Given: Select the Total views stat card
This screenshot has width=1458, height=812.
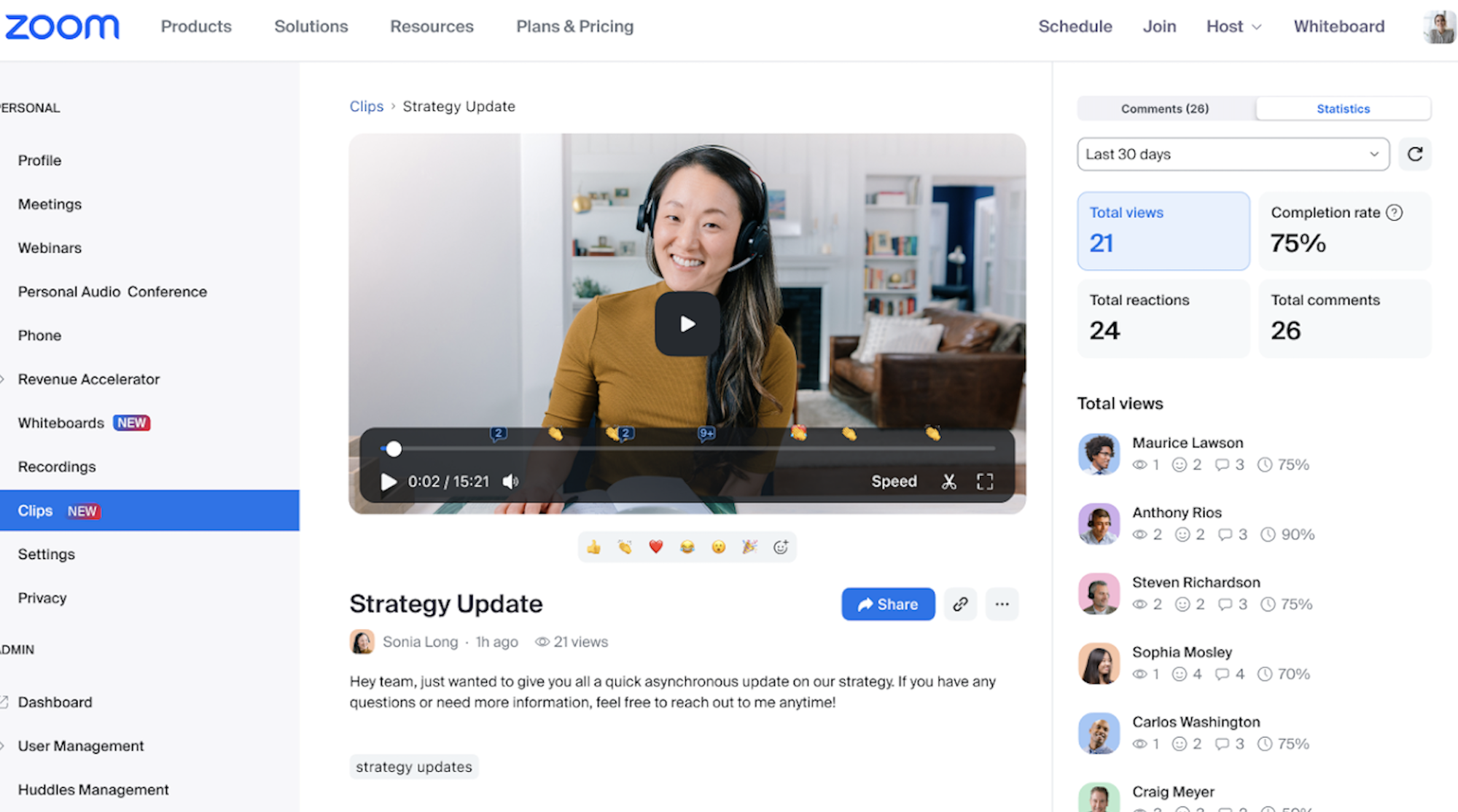Looking at the screenshot, I should click(1163, 231).
